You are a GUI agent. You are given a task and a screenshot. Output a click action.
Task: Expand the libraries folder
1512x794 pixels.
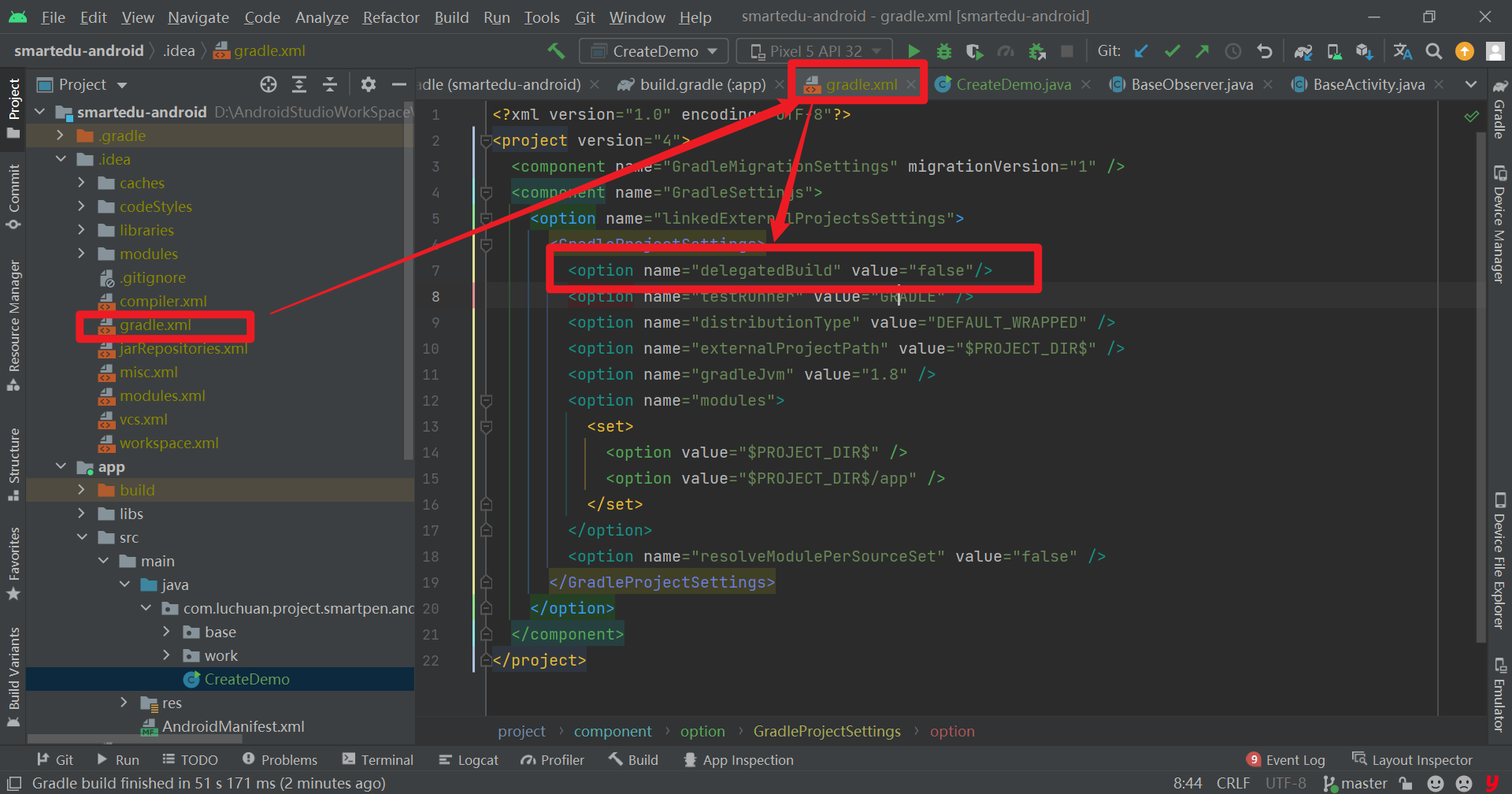click(81, 230)
